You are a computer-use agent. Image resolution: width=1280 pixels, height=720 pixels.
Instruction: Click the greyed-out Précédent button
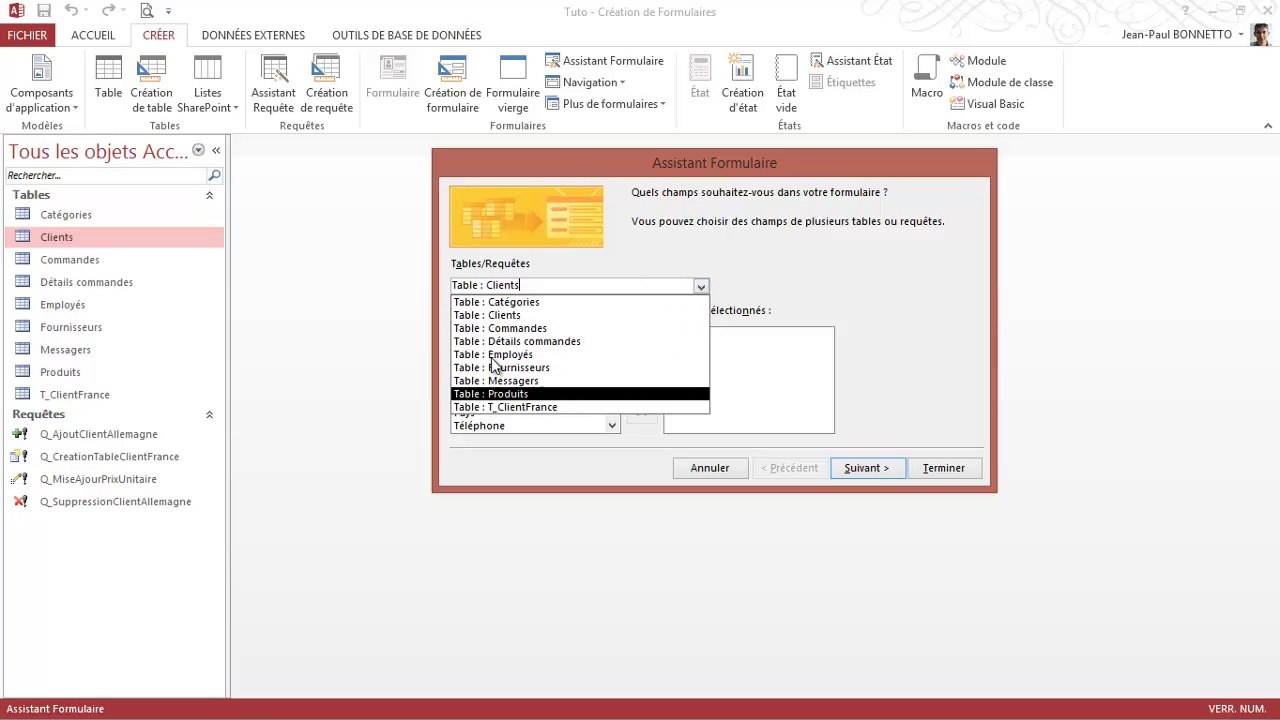click(790, 468)
